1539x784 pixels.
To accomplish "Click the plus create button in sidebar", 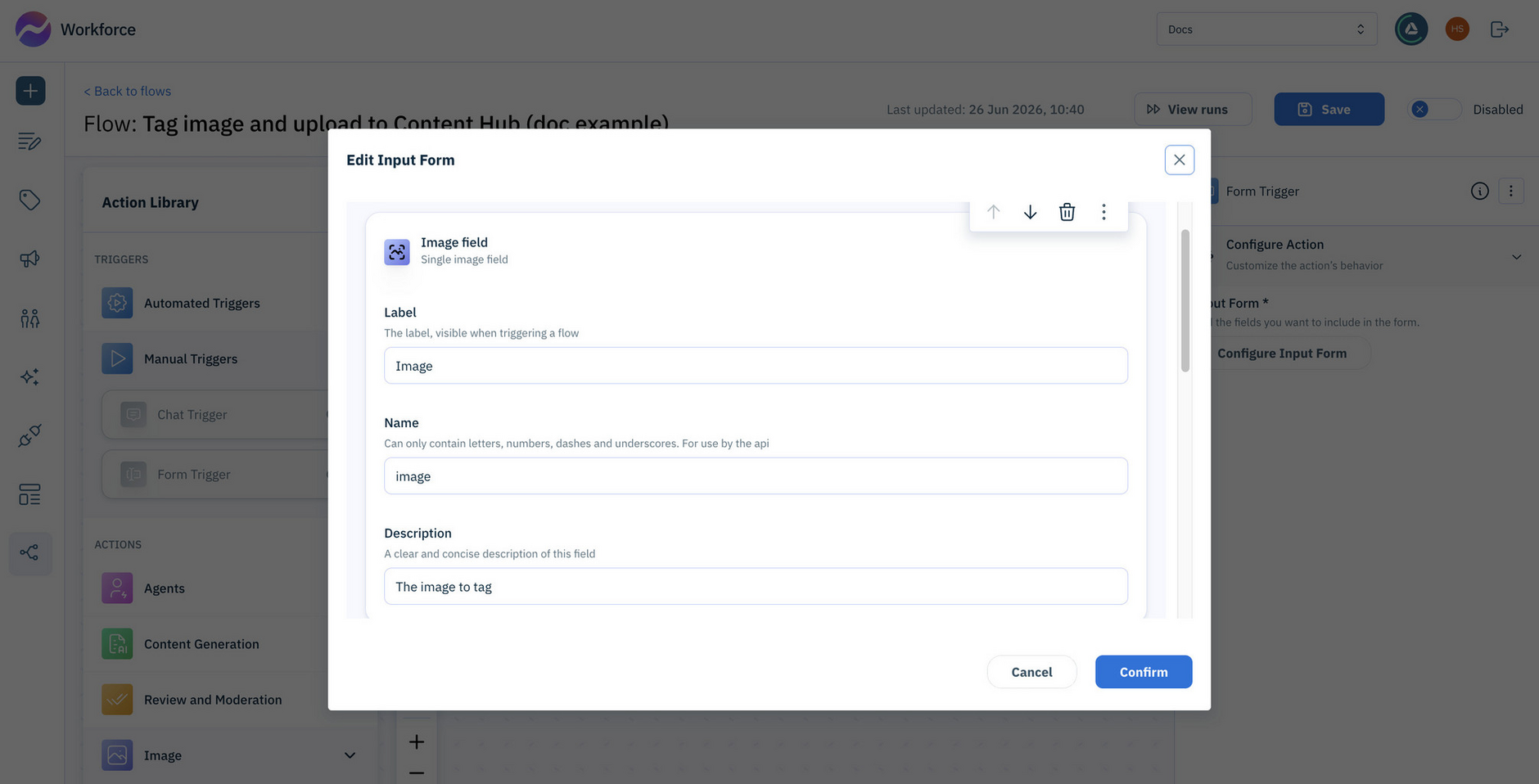I will tap(30, 91).
